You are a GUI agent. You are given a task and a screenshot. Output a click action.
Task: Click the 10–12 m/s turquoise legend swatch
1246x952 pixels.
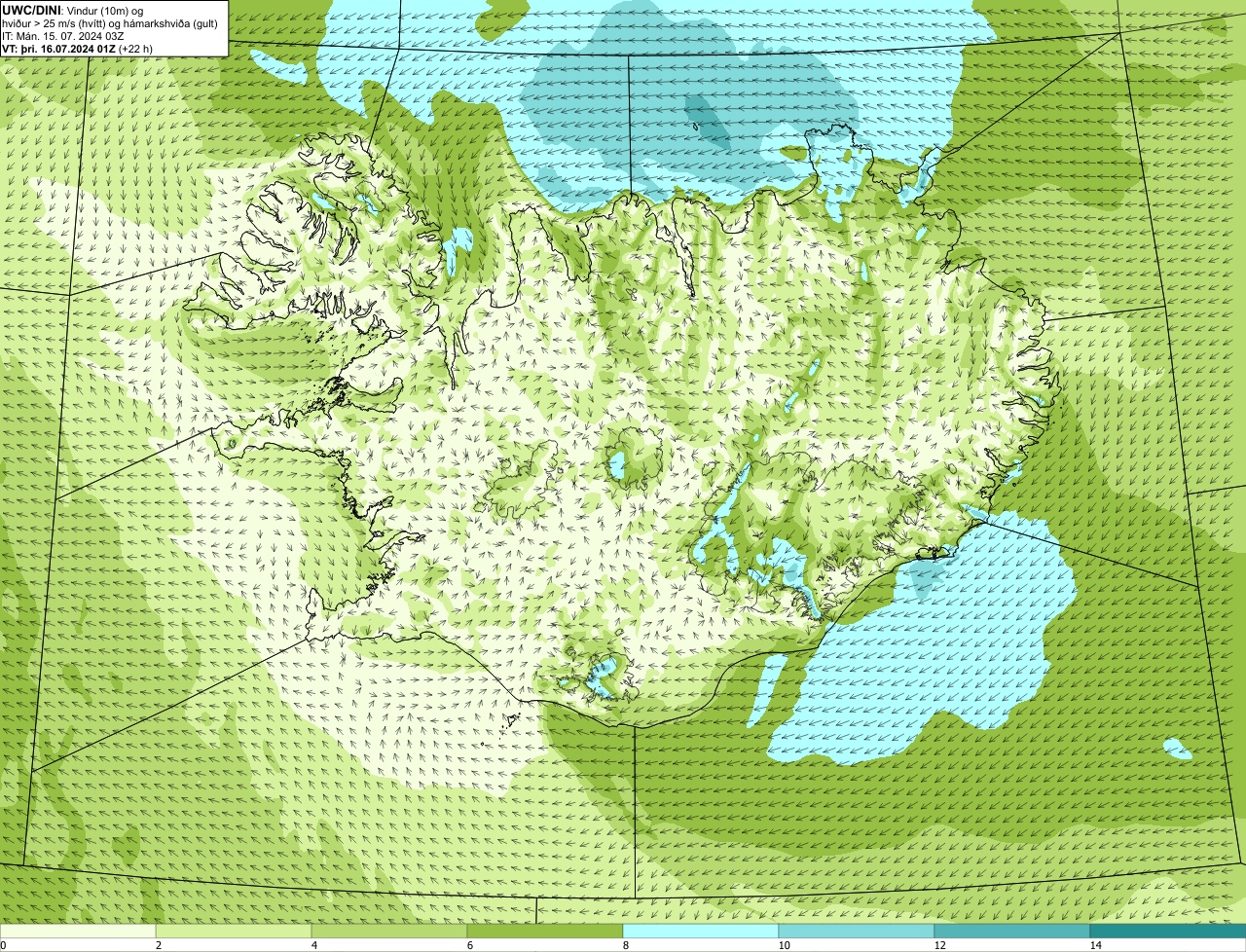(x=857, y=931)
